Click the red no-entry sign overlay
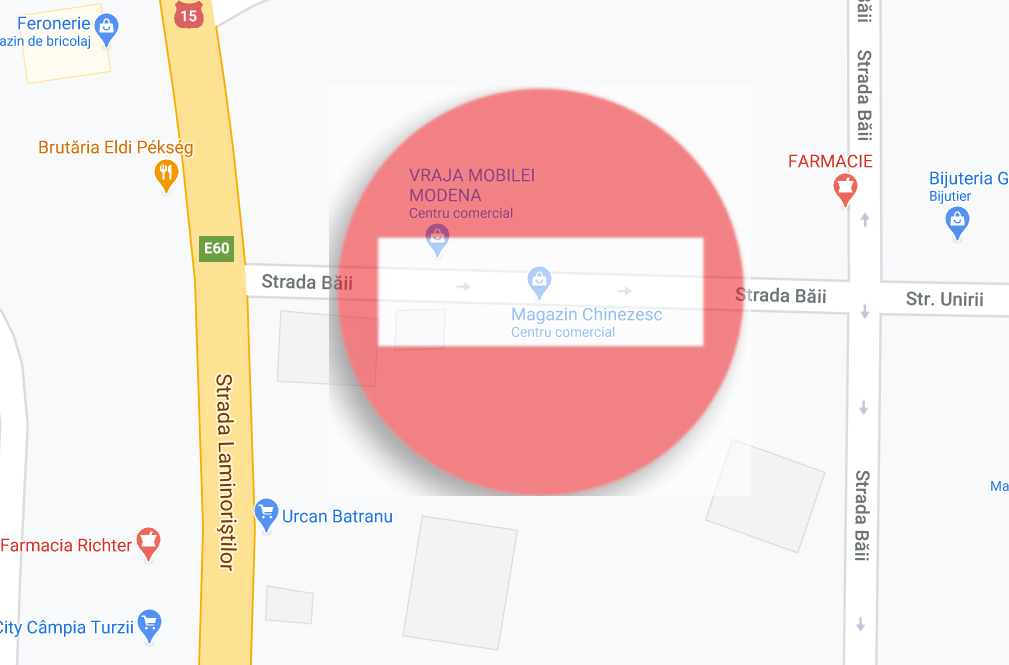Viewport: 1009px width, 665px height. point(541,292)
